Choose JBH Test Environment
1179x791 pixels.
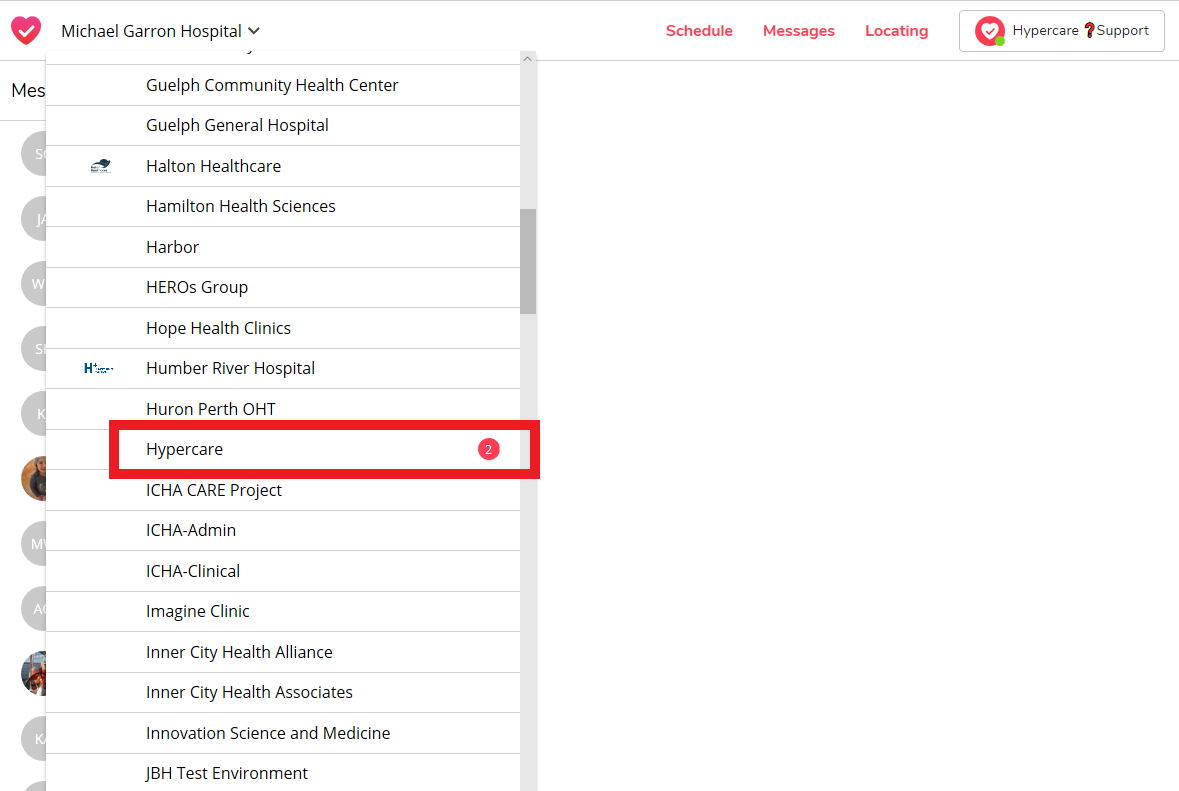tap(283, 773)
